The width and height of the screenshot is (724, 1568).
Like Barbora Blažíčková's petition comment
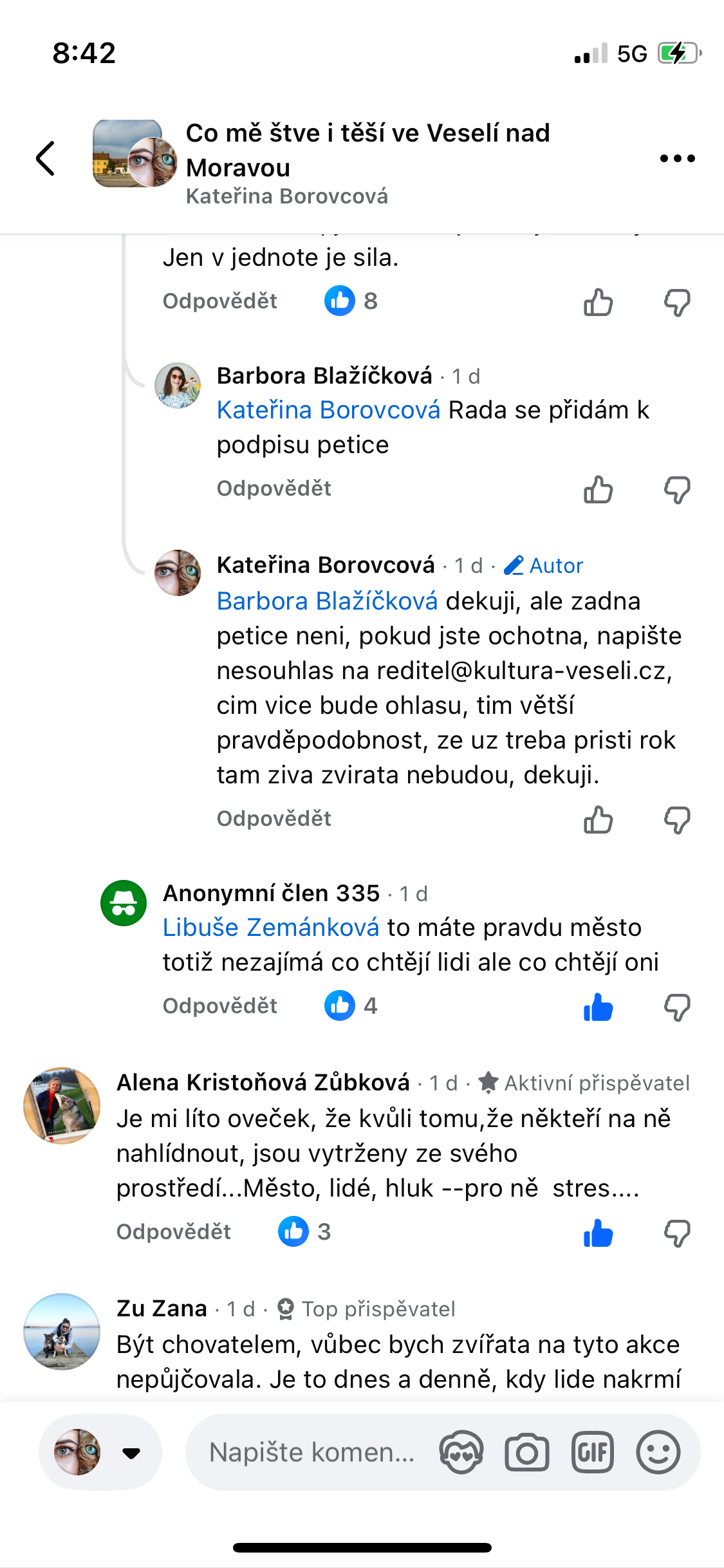[598, 490]
